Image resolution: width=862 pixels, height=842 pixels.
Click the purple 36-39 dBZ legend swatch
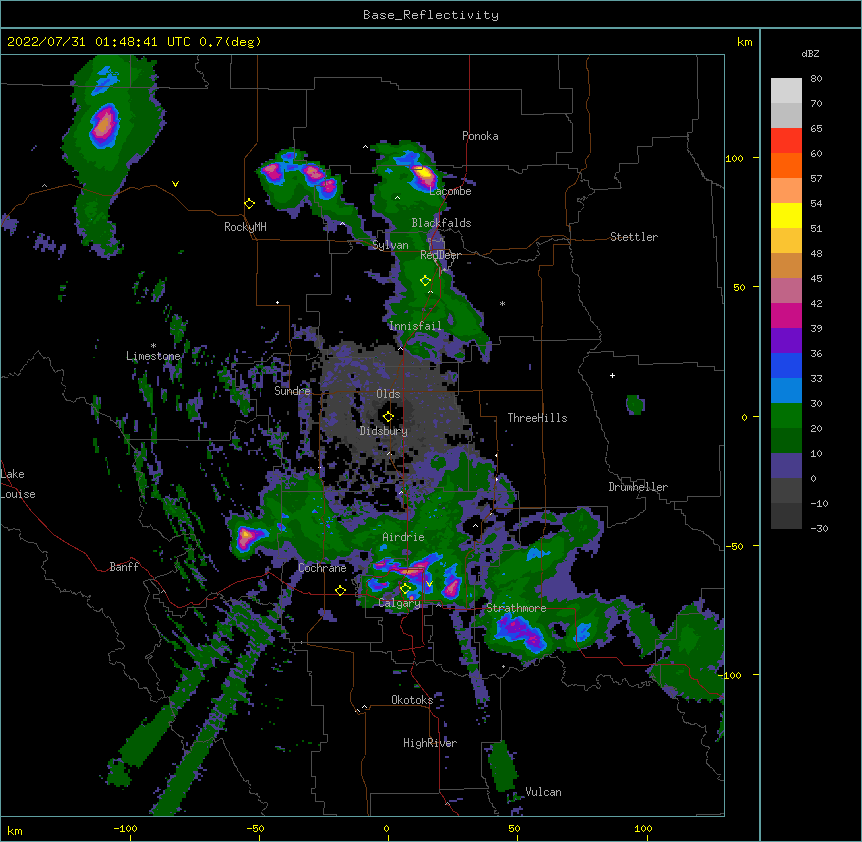click(x=786, y=341)
